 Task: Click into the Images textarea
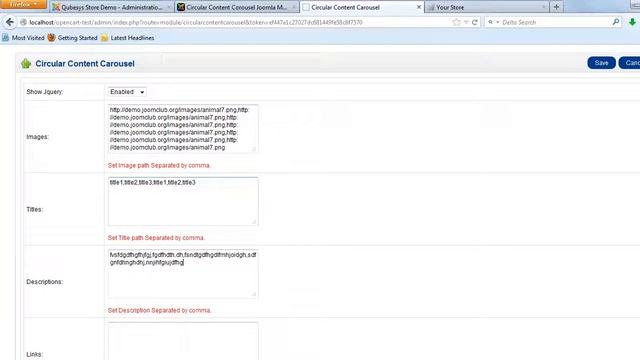[183, 129]
